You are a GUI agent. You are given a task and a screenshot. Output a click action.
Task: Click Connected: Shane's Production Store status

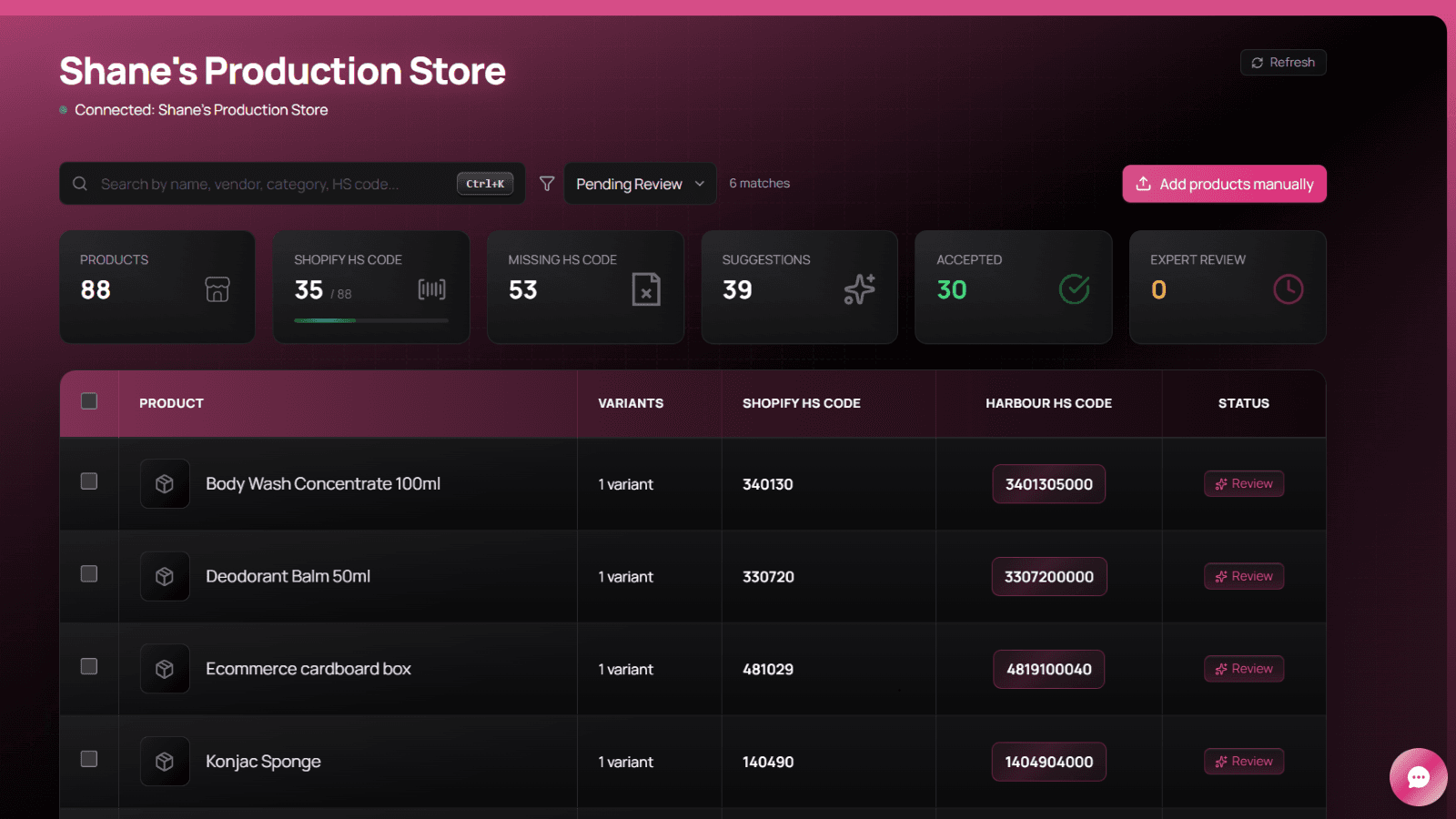pos(201,109)
